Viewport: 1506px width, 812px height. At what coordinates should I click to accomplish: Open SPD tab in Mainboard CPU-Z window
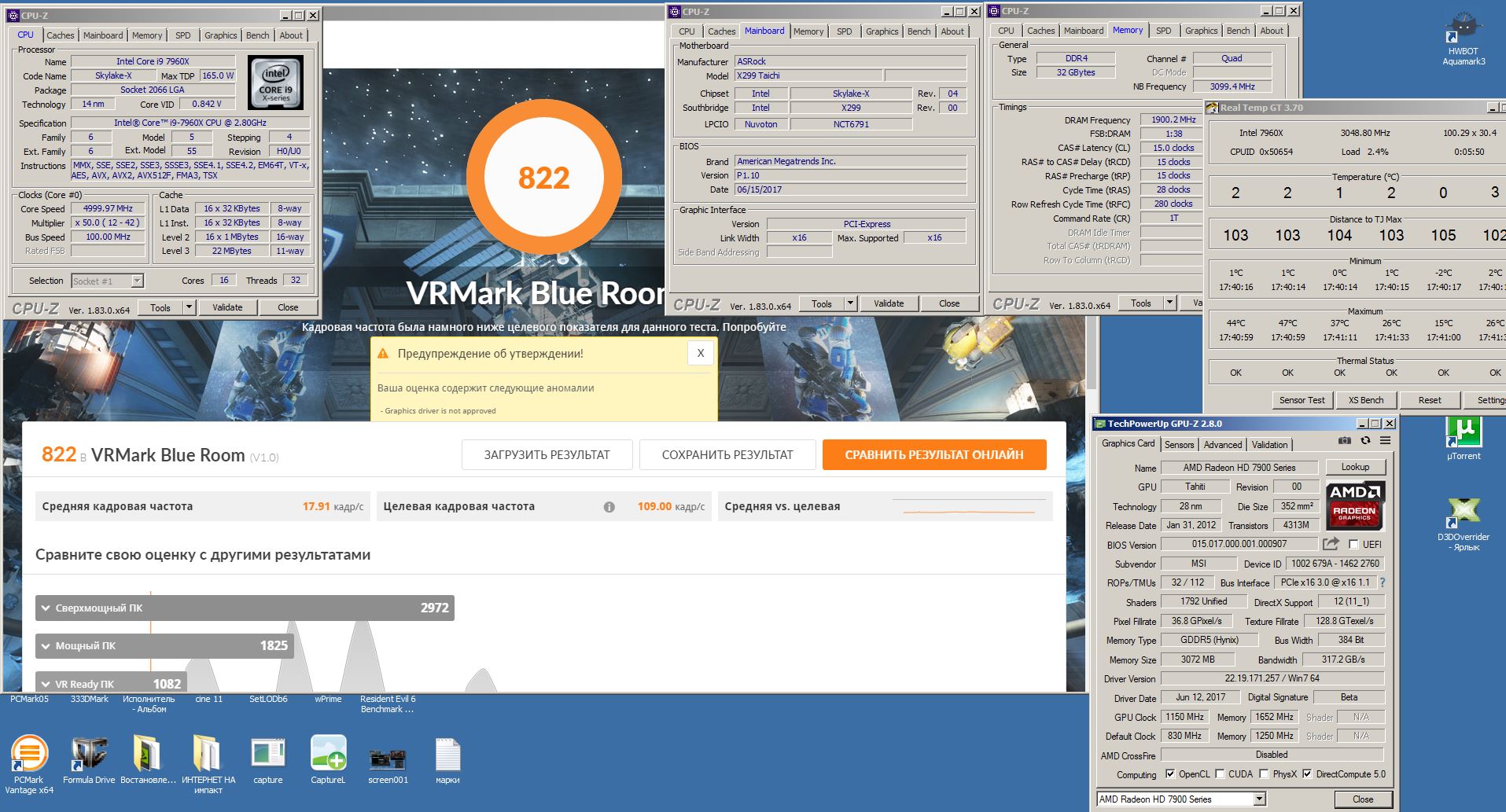click(x=844, y=31)
